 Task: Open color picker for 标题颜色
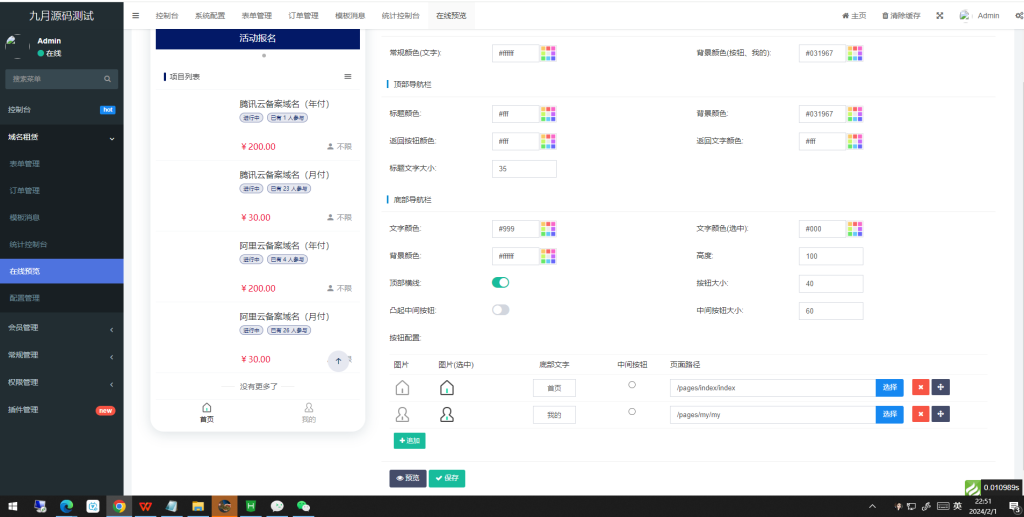click(548, 114)
